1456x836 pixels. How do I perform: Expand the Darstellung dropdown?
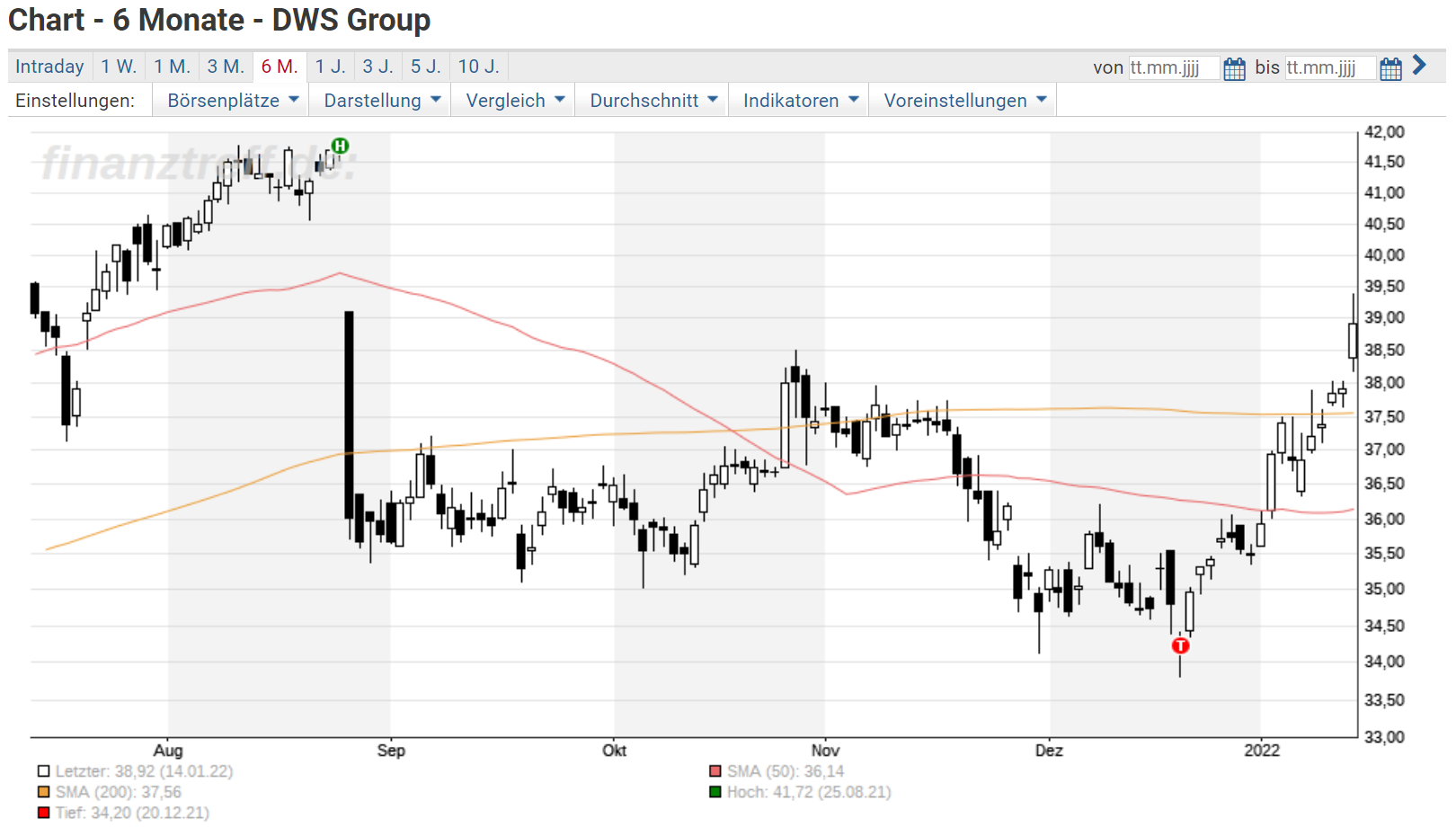point(382,101)
